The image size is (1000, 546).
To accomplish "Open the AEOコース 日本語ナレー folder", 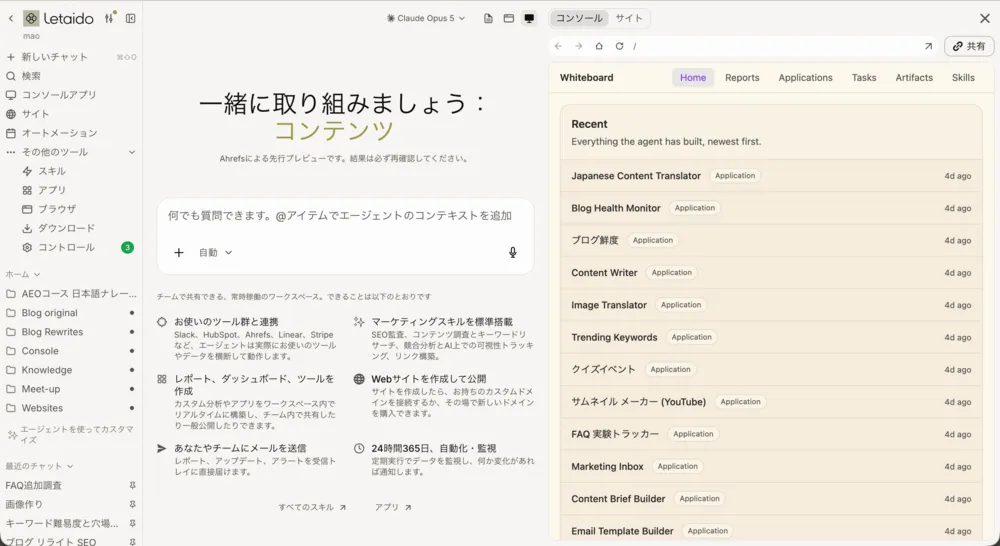I will click(71, 293).
